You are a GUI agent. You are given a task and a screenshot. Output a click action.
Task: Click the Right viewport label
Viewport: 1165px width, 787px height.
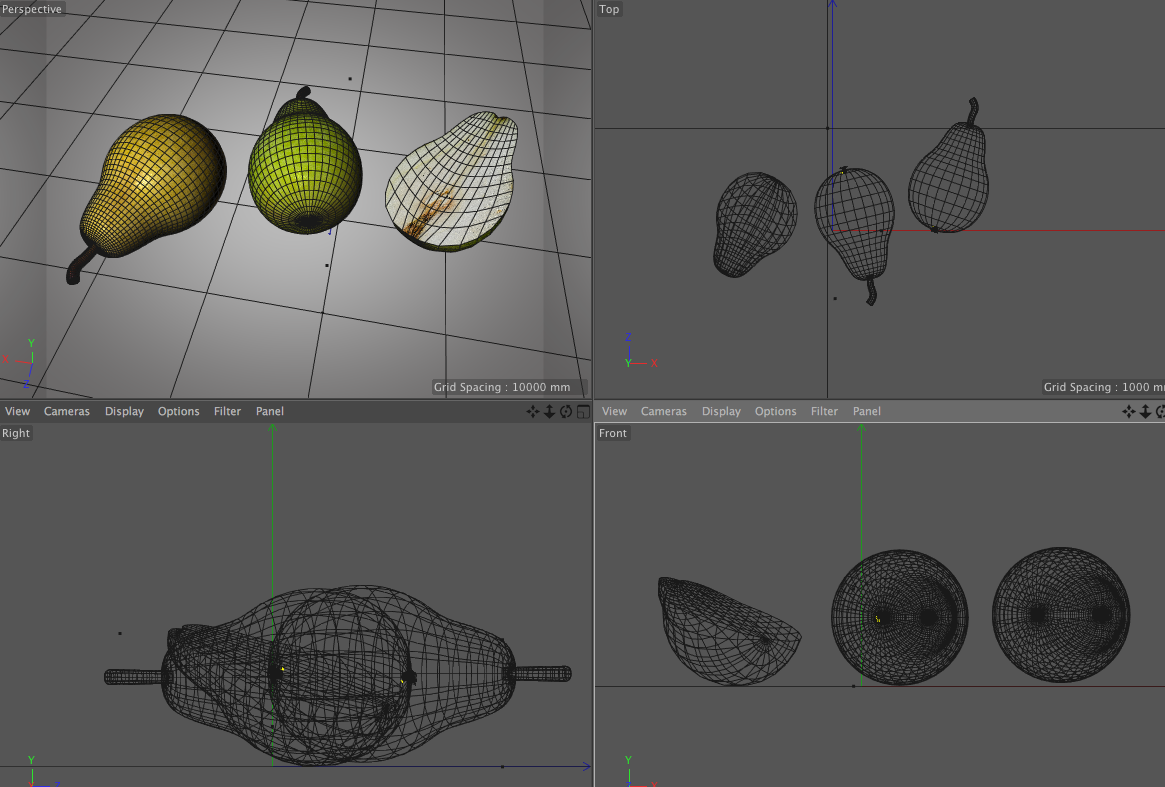[x=16, y=433]
